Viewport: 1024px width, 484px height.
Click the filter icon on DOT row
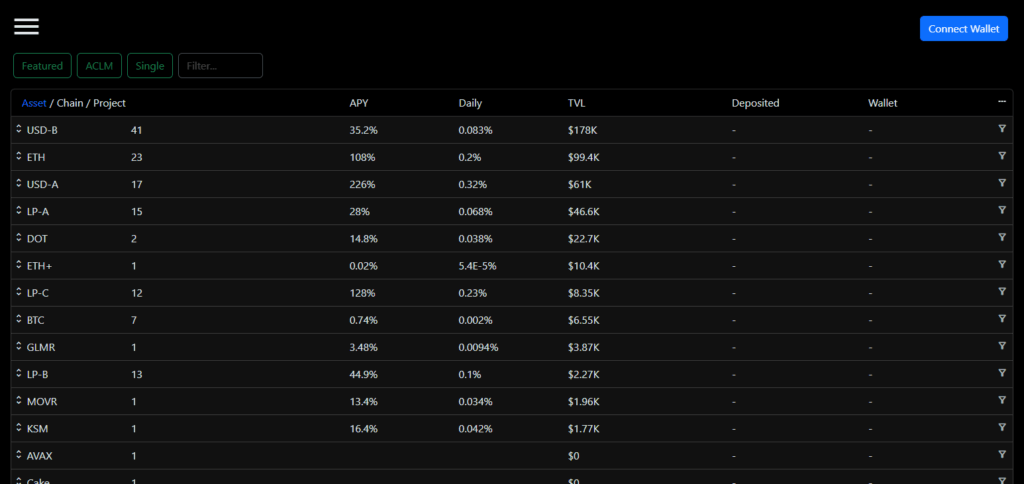(1002, 237)
